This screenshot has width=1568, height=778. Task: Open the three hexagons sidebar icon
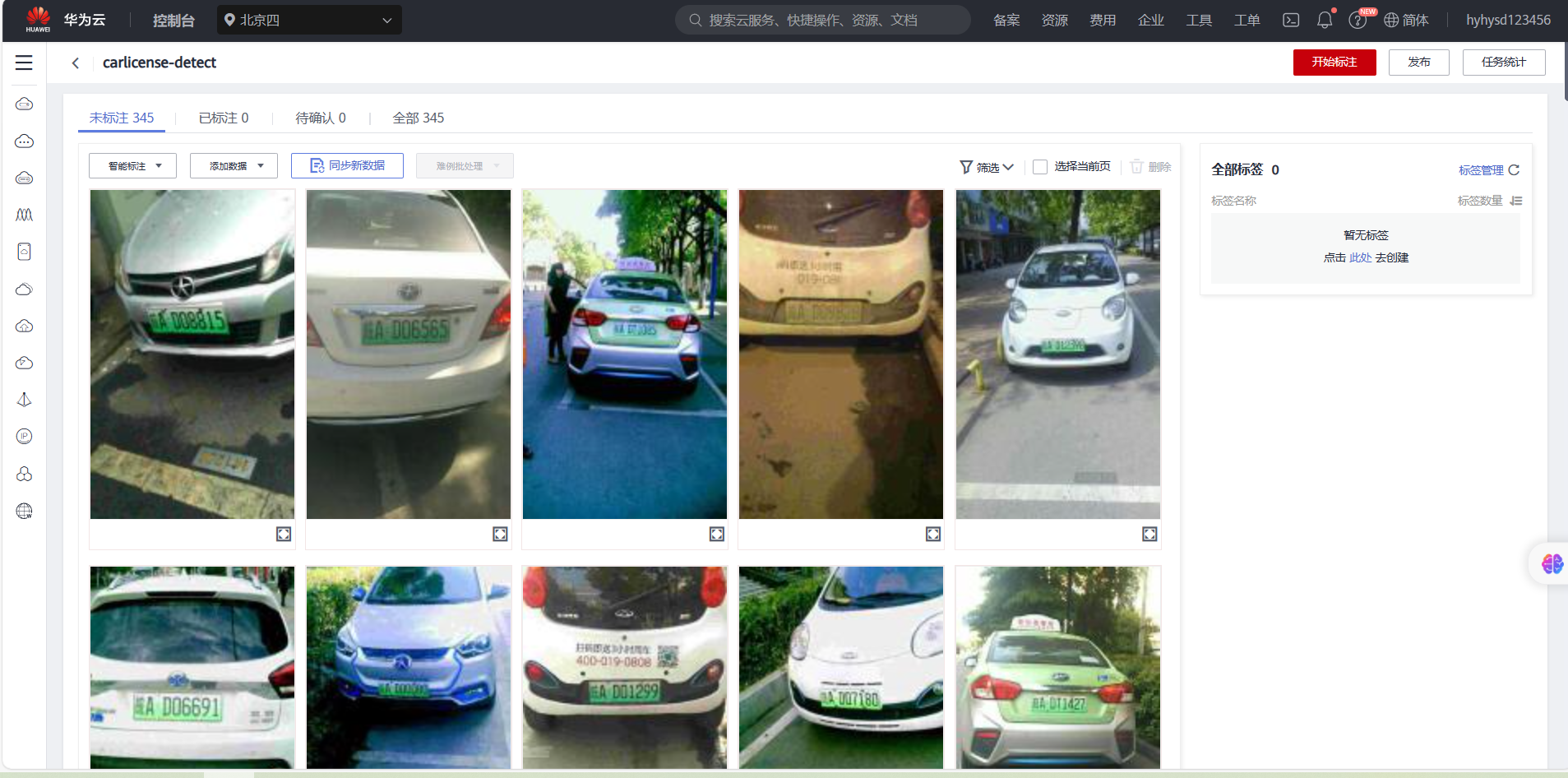(25, 475)
